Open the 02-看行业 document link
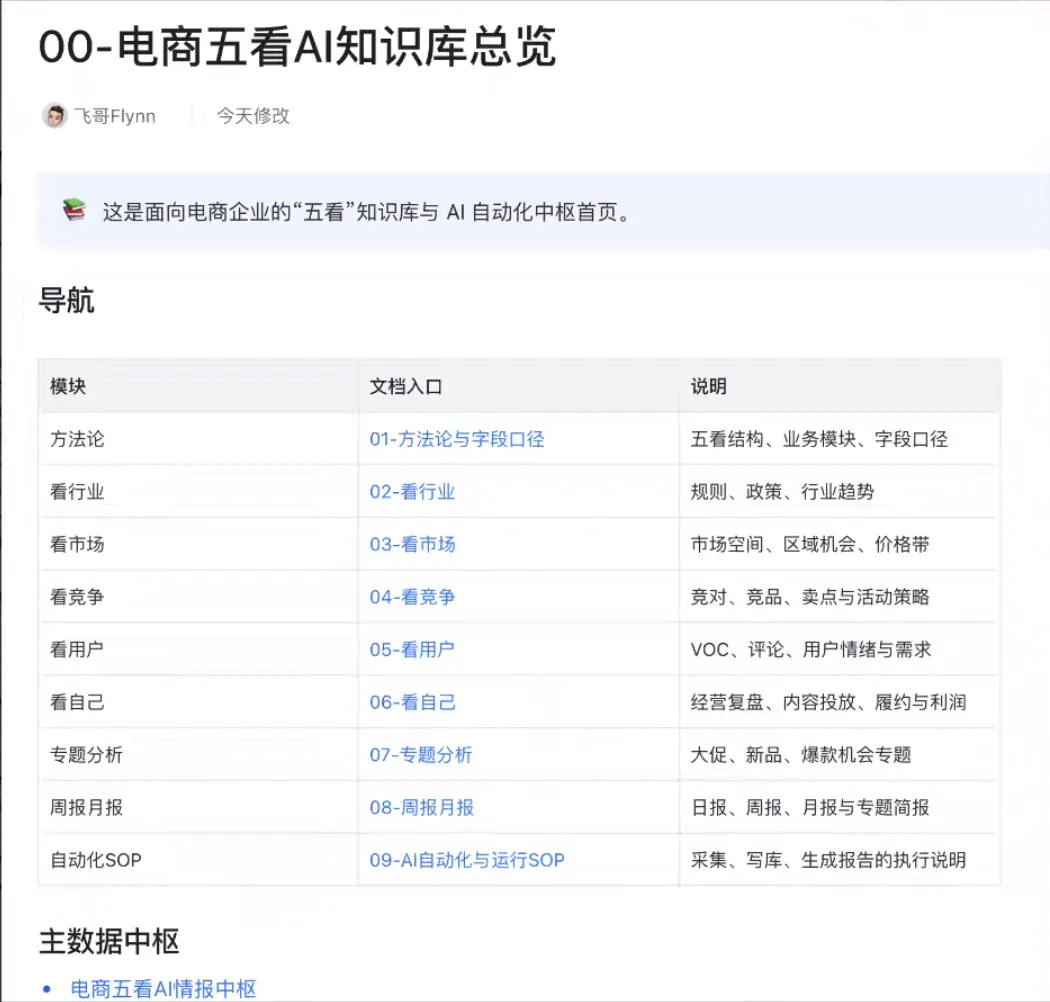1050x1002 pixels. point(412,492)
